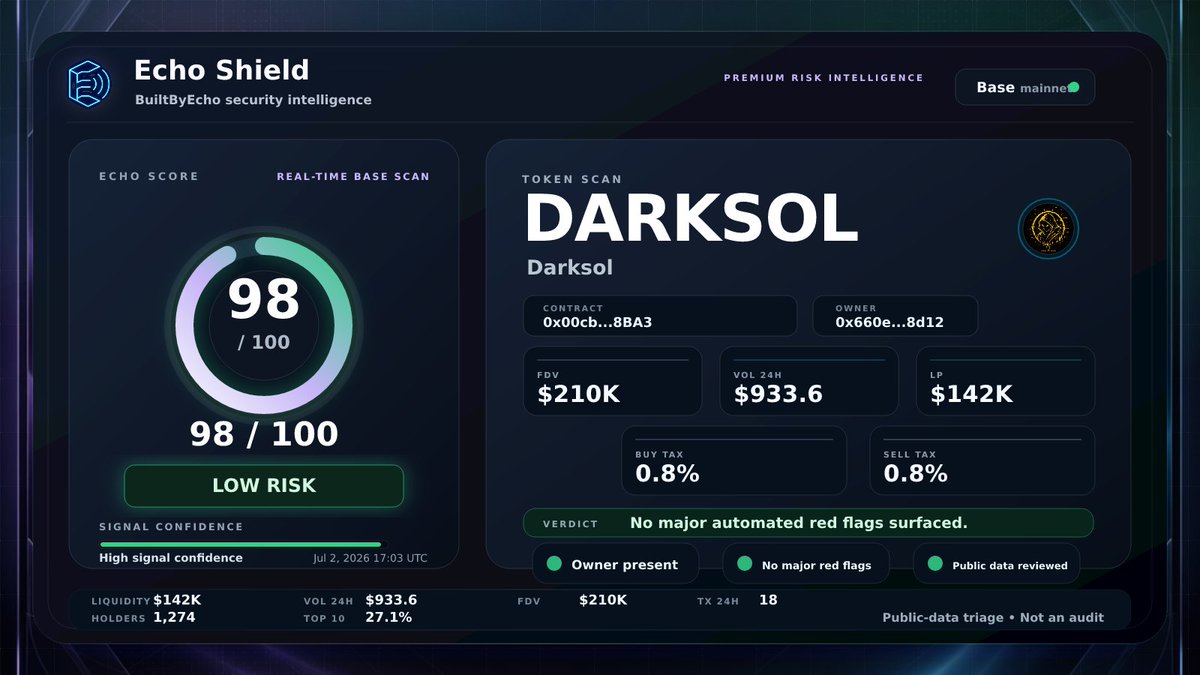
Task: Click the contract address 0x00cb...8BA3
Action: (598, 323)
